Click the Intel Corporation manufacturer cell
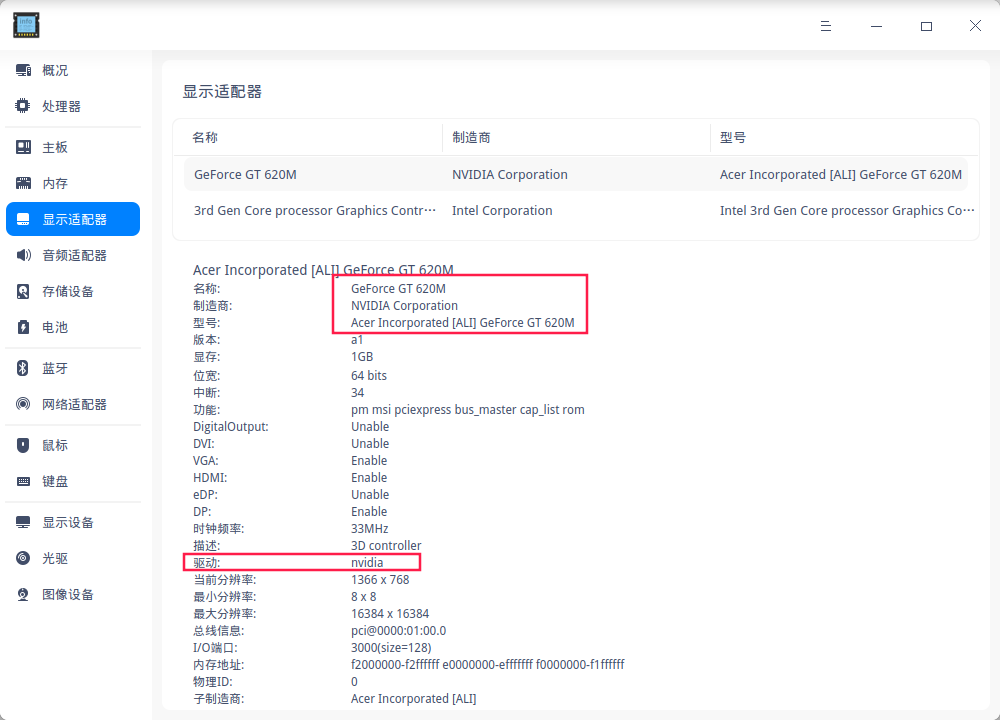Screen dimensions: 1000x720 [502, 210]
